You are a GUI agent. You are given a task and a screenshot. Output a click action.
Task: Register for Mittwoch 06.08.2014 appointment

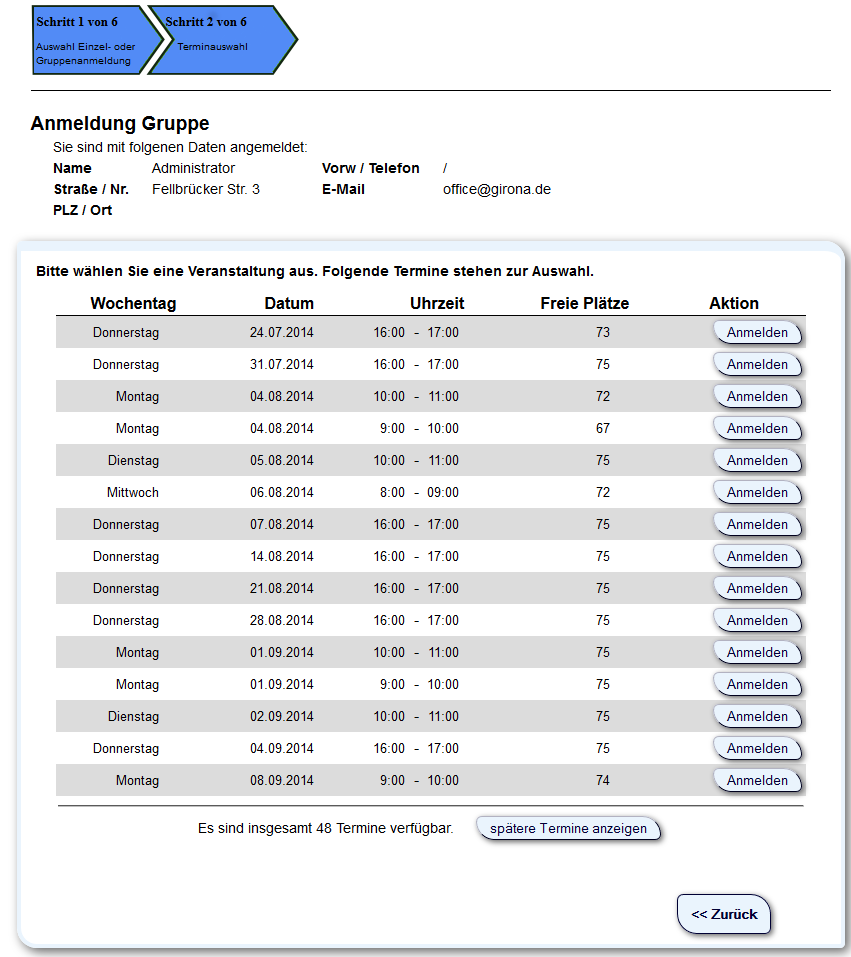pyautogui.click(x=757, y=493)
